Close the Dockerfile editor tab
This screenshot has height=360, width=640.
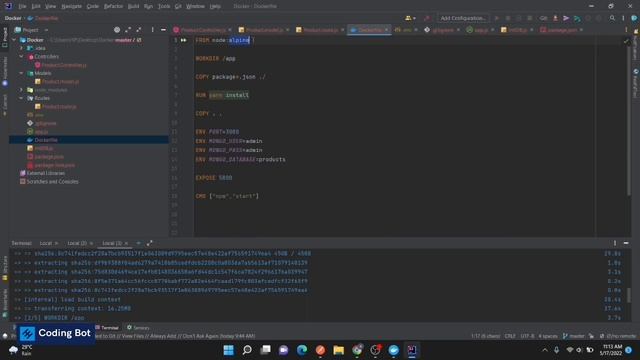[387, 30]
